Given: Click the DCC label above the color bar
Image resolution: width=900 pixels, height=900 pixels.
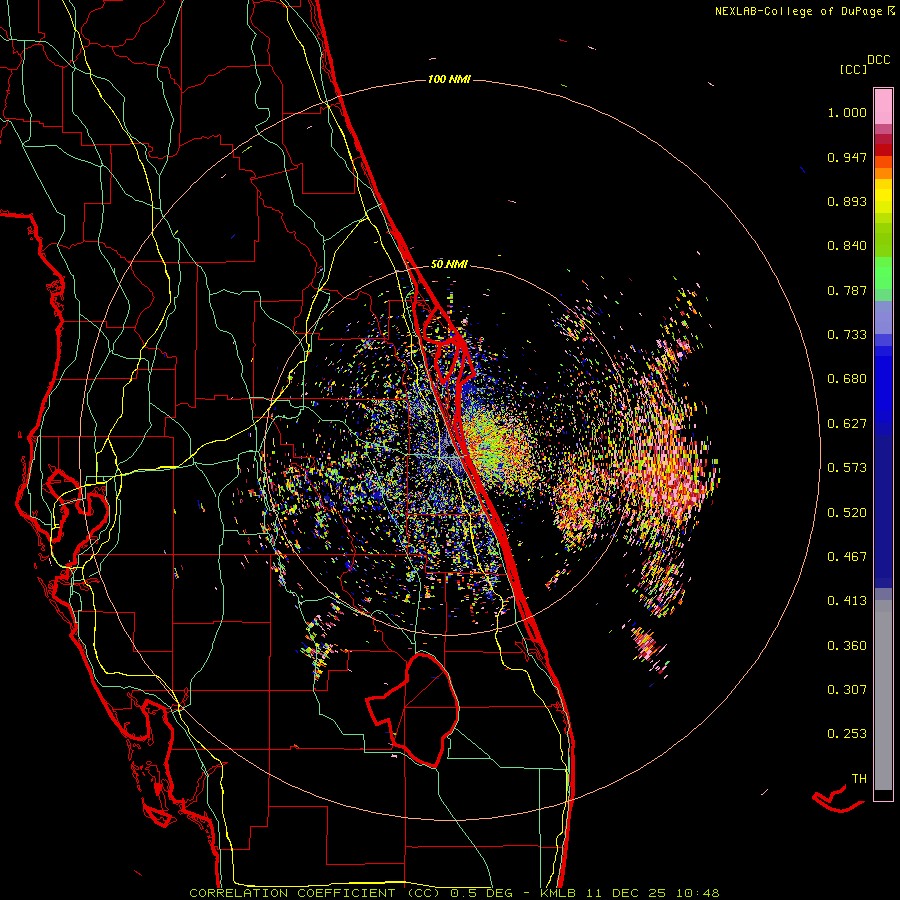Looking at the screenshot, I should tap(879, 60).
